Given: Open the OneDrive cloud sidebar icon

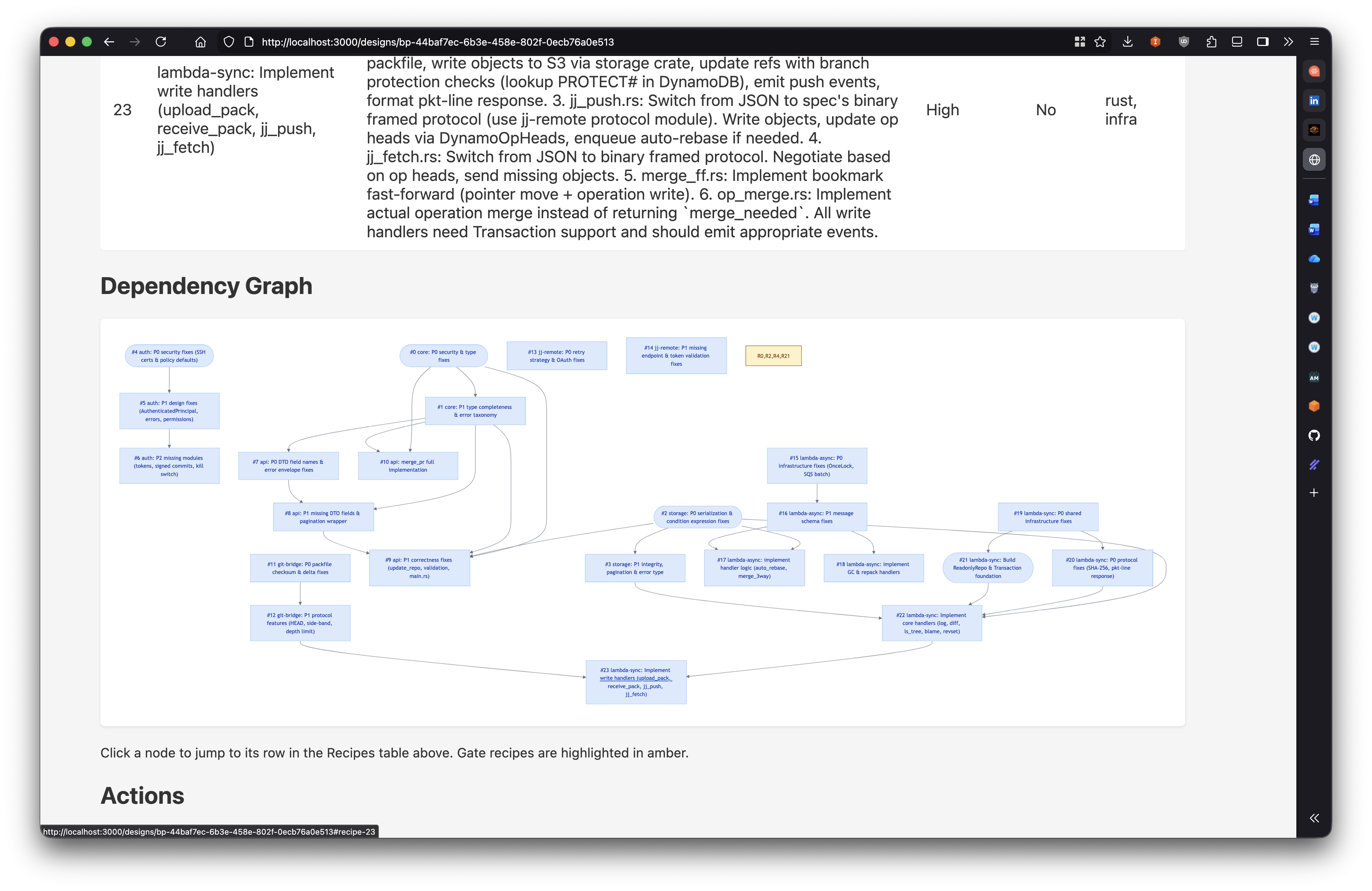Looking at the screenshot, I should [x=1314, y=259].
